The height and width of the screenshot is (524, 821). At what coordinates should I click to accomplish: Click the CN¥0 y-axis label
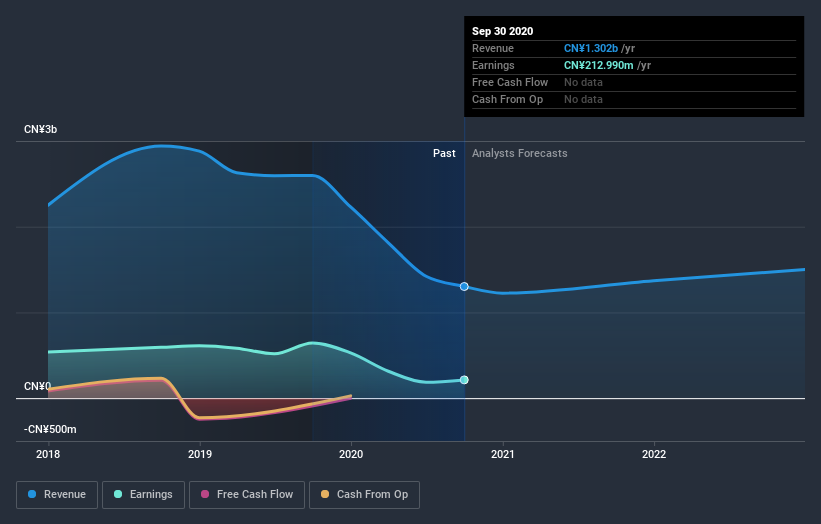pos(37,386)
